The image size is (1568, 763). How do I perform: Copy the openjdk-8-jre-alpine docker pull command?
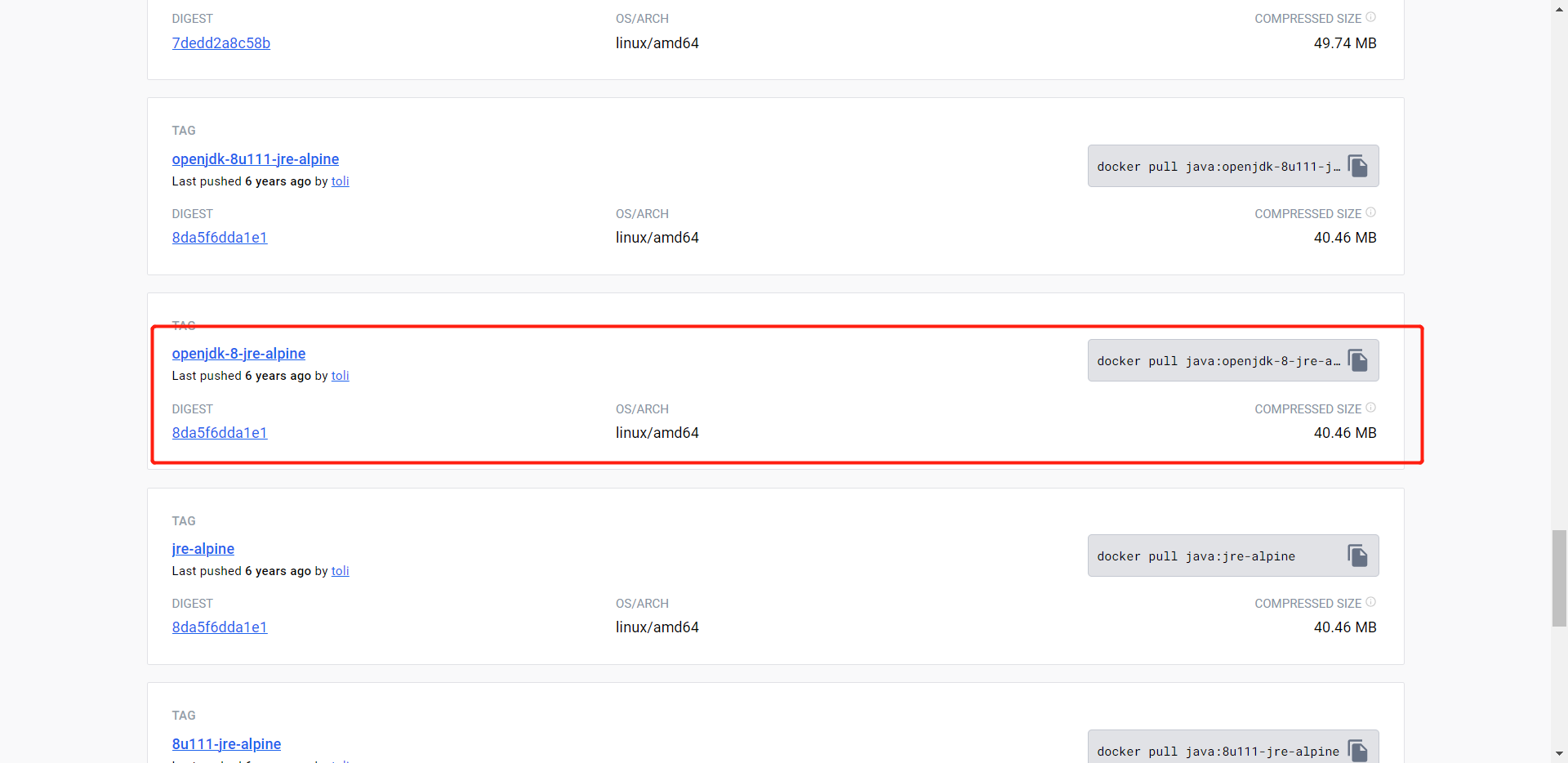pos(1357,361)
